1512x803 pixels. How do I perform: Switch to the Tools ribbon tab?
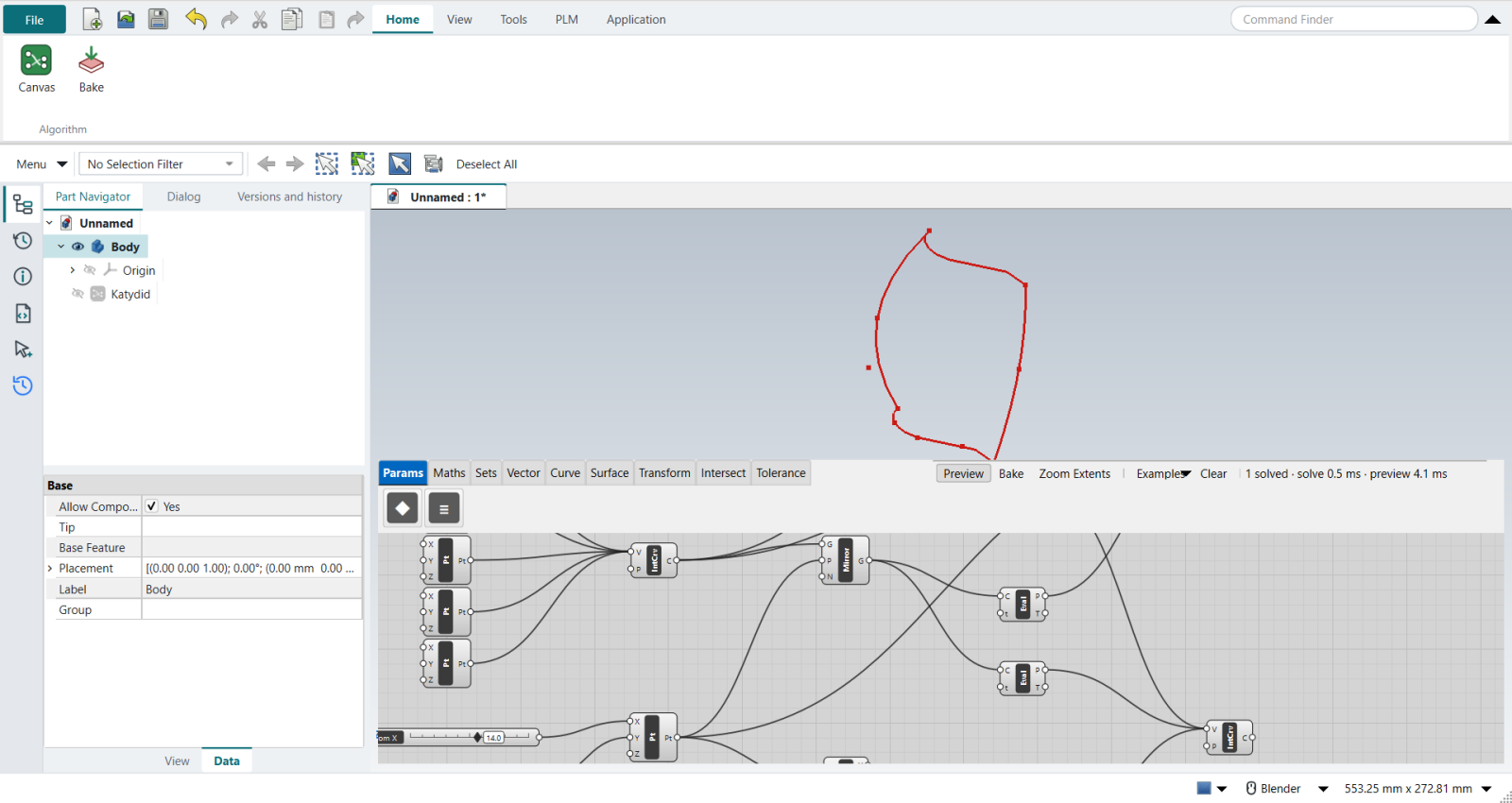pos(514,19)
